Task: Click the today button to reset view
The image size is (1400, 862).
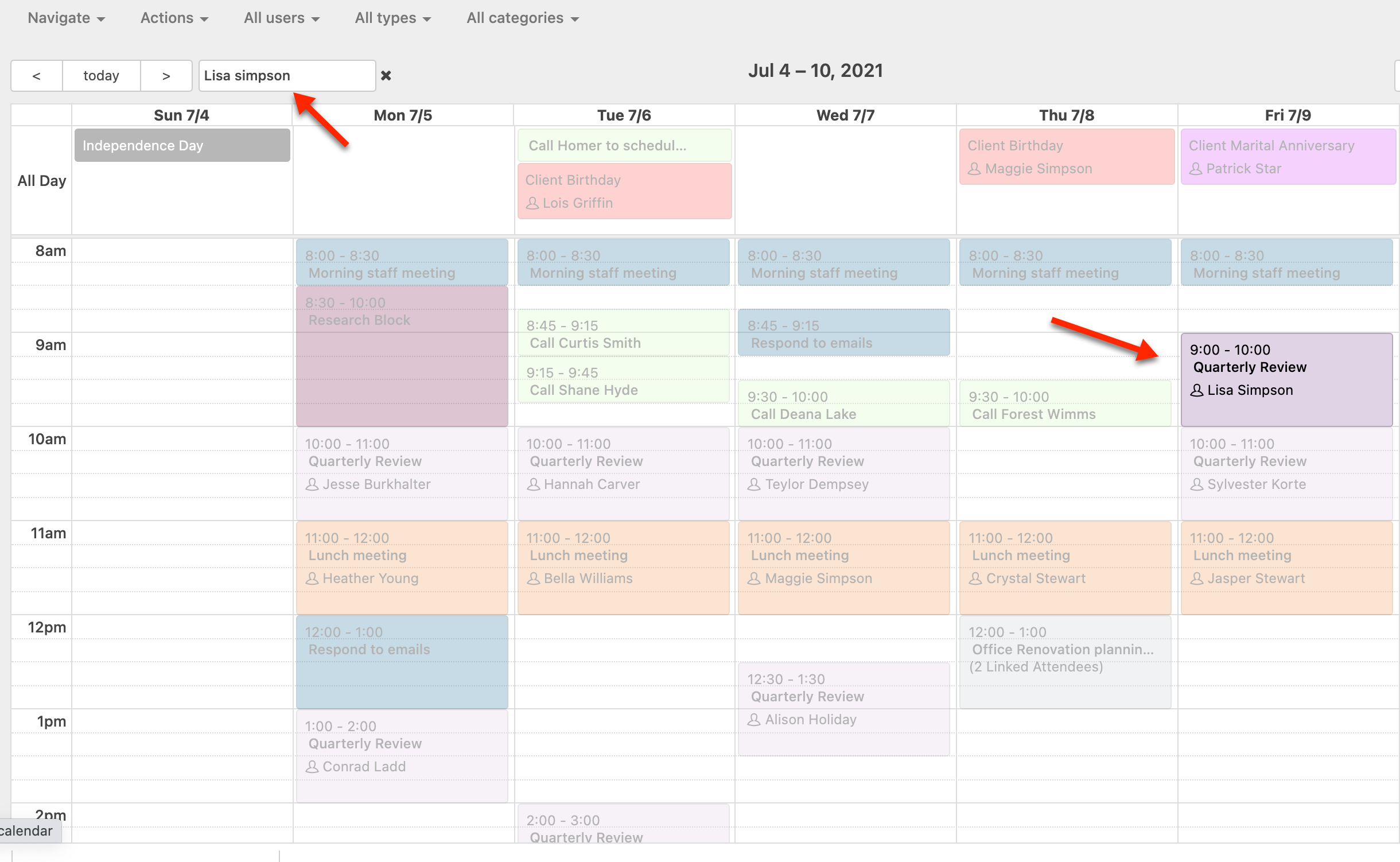Action: click(100, 75)
